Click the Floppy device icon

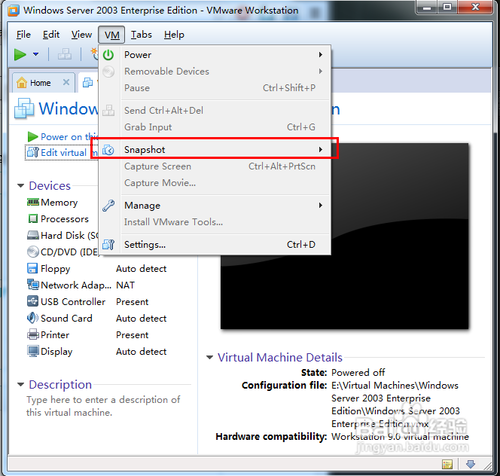tap(33, 268)
